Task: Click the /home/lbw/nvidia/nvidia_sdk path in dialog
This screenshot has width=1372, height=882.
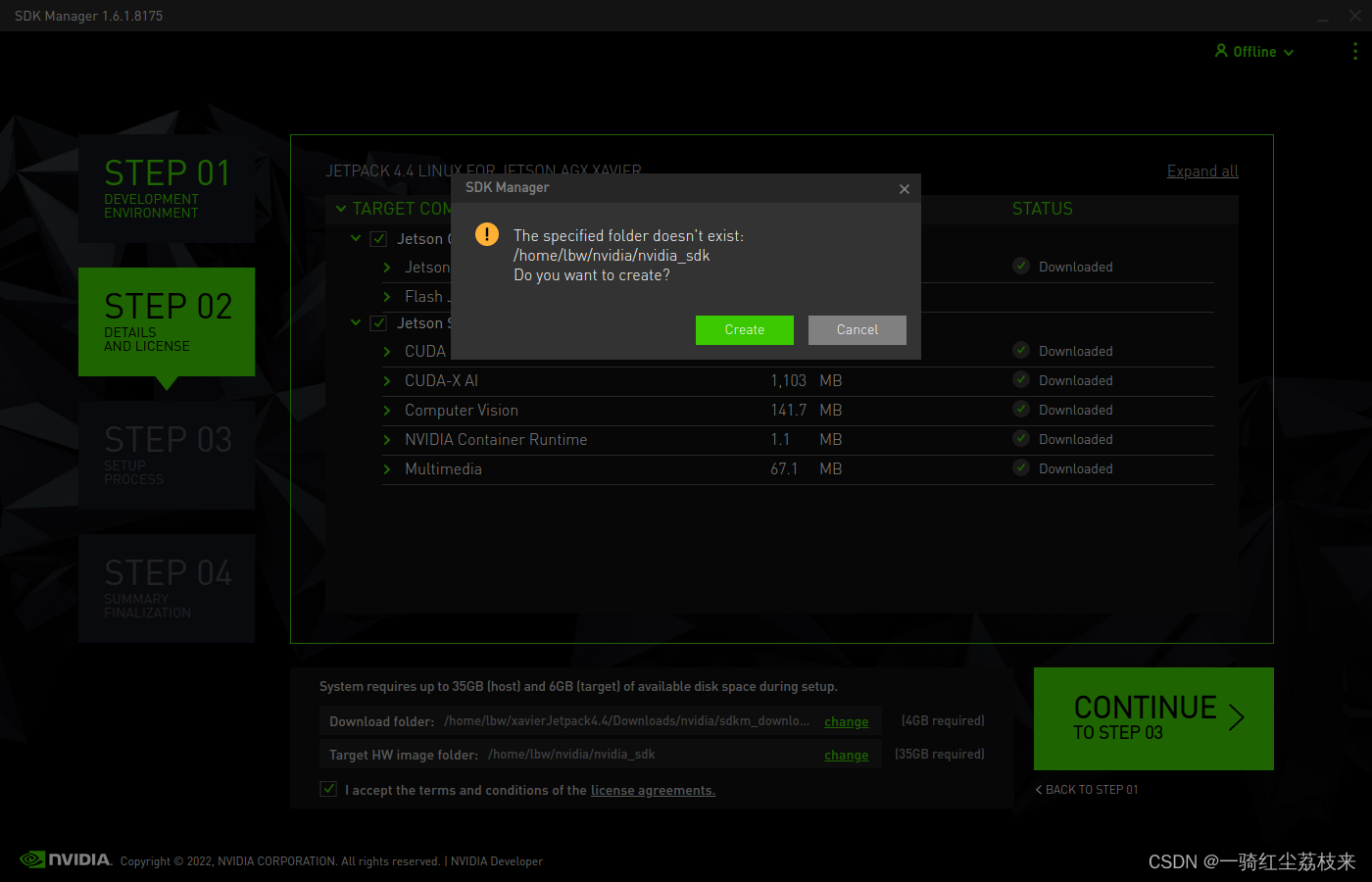Action: pyautogui.click(x=612, y=255)
